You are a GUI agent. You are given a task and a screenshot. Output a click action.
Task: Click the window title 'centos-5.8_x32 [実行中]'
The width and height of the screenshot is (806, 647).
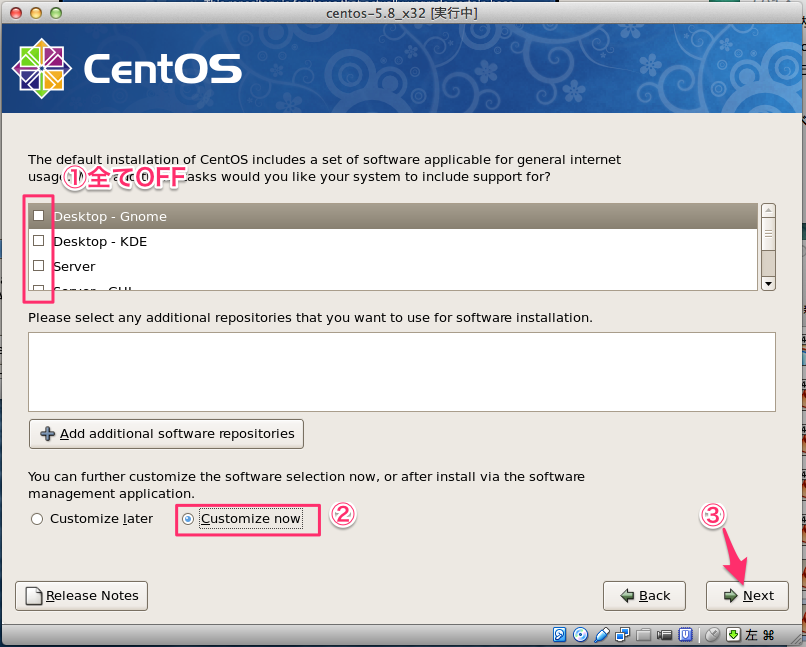401,13
